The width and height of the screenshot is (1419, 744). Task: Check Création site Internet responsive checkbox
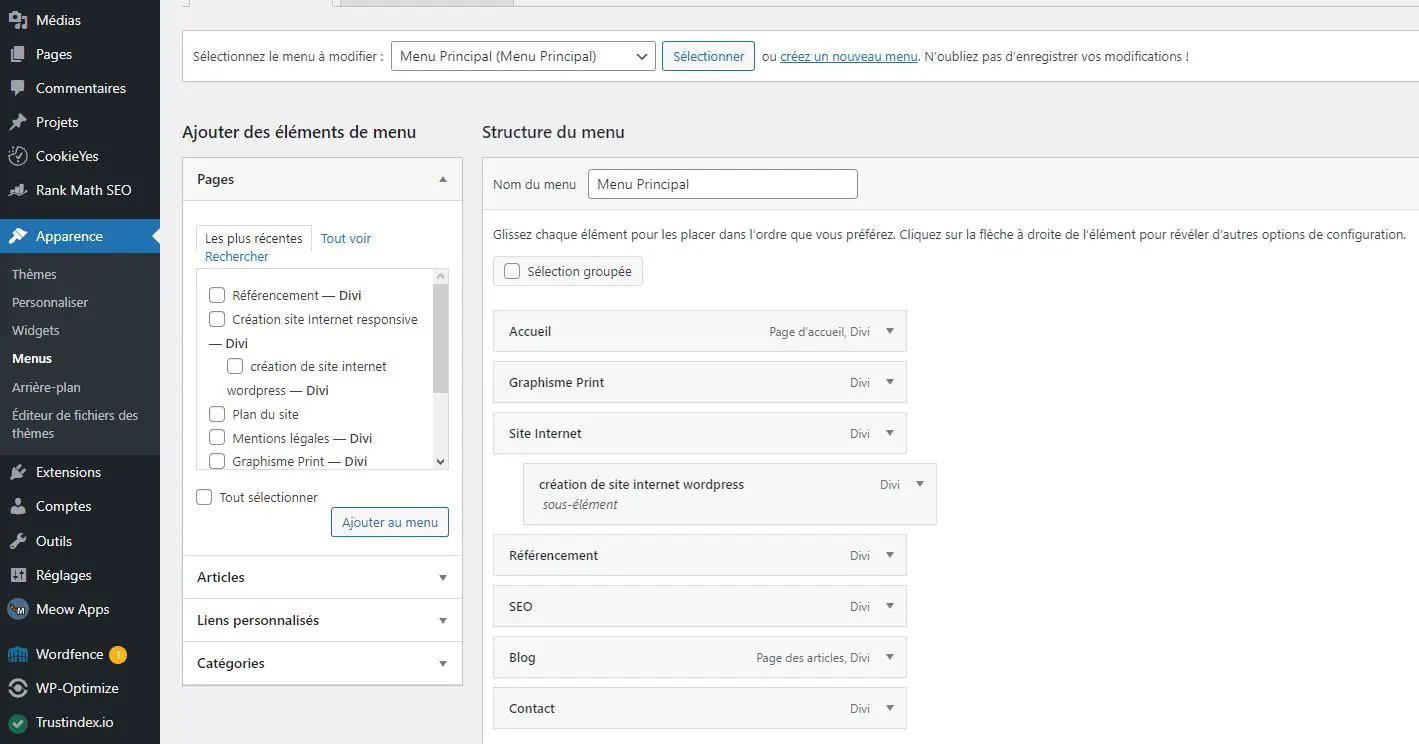coord(217,319)
